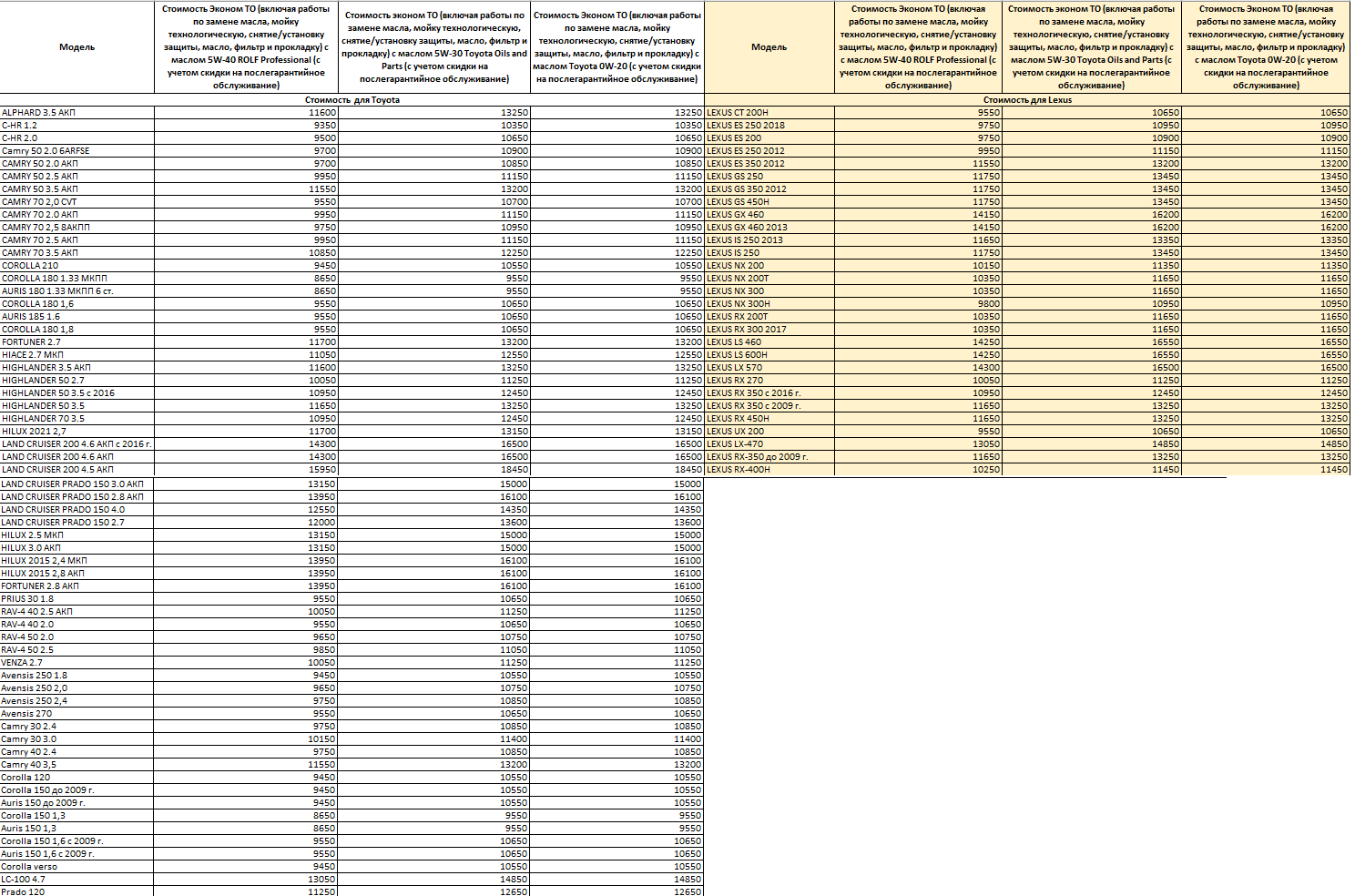The width and height of the screenshot is (1355, 896).
Task: Click the HIACE 2.7 МКП model cell
Action: point(77,355)
